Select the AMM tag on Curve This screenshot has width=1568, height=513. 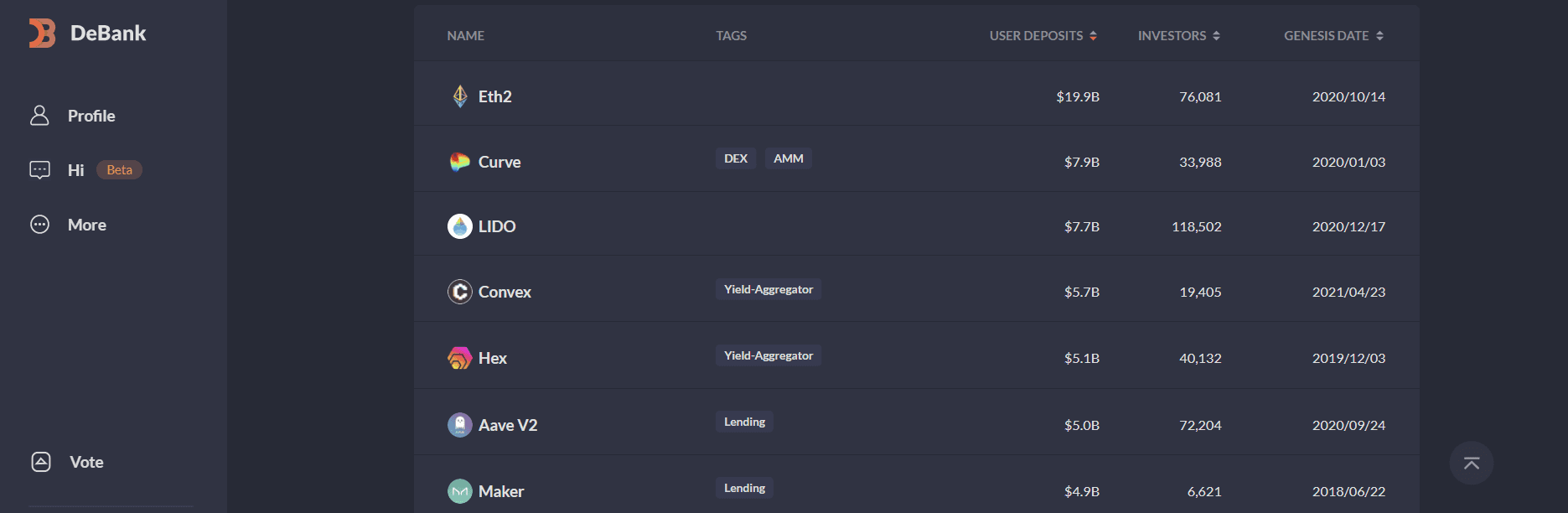tap(788, 158)
